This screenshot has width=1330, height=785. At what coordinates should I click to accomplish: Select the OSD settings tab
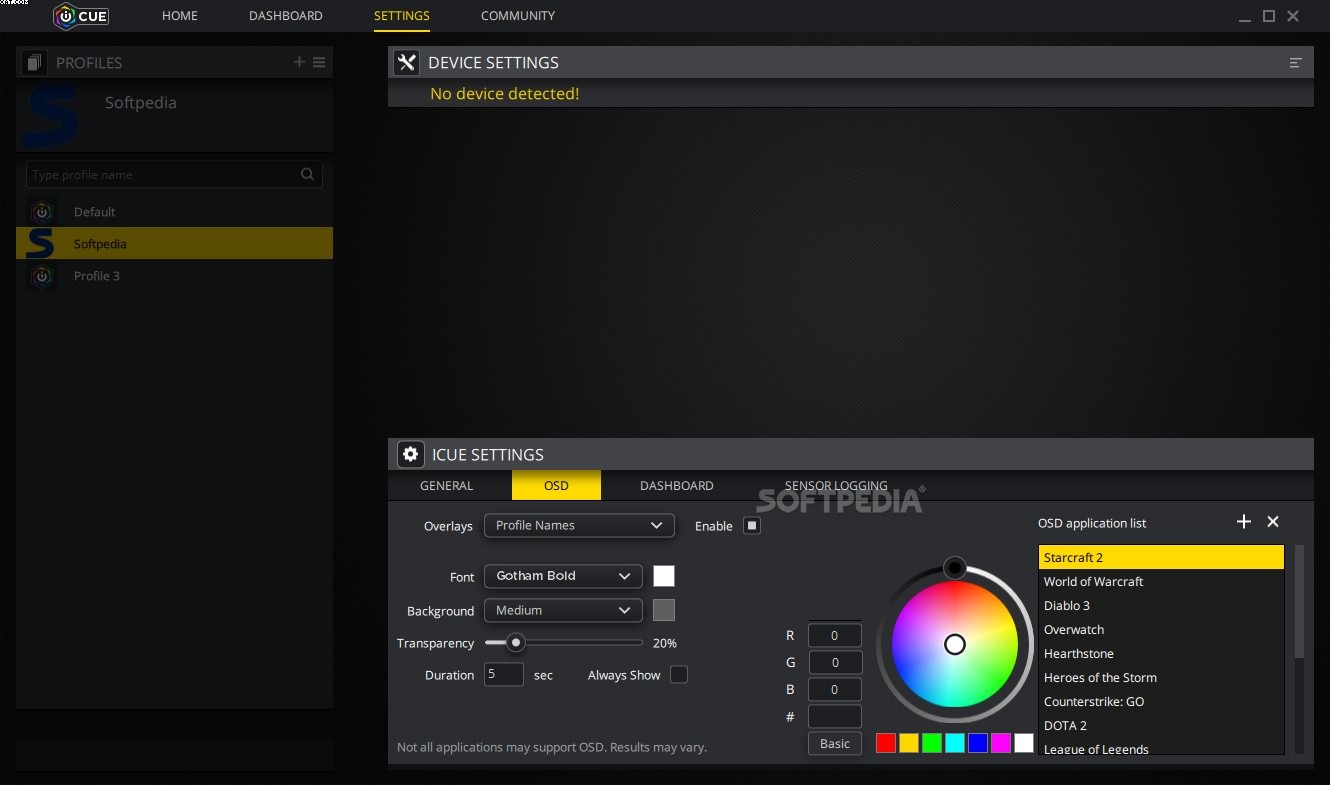(x=556, y=486)
